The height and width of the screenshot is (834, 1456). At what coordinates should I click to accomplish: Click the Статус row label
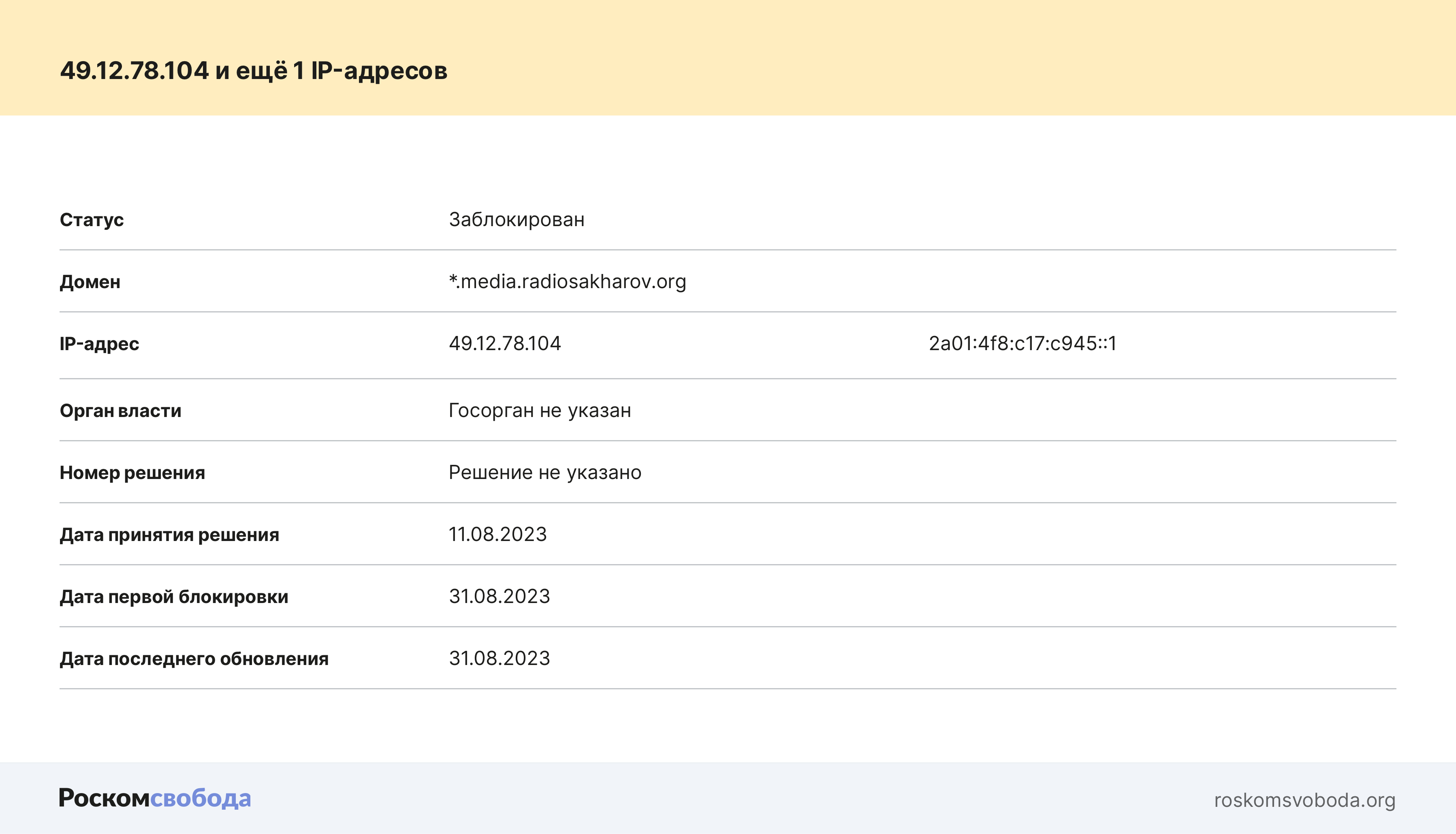[x=92, y=220]
